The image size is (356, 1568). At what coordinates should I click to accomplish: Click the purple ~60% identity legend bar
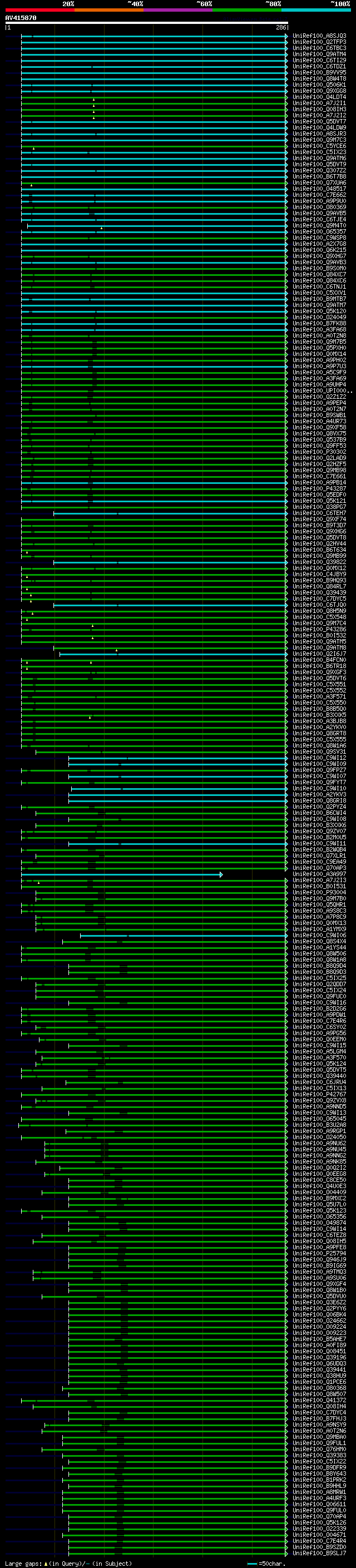179,10
